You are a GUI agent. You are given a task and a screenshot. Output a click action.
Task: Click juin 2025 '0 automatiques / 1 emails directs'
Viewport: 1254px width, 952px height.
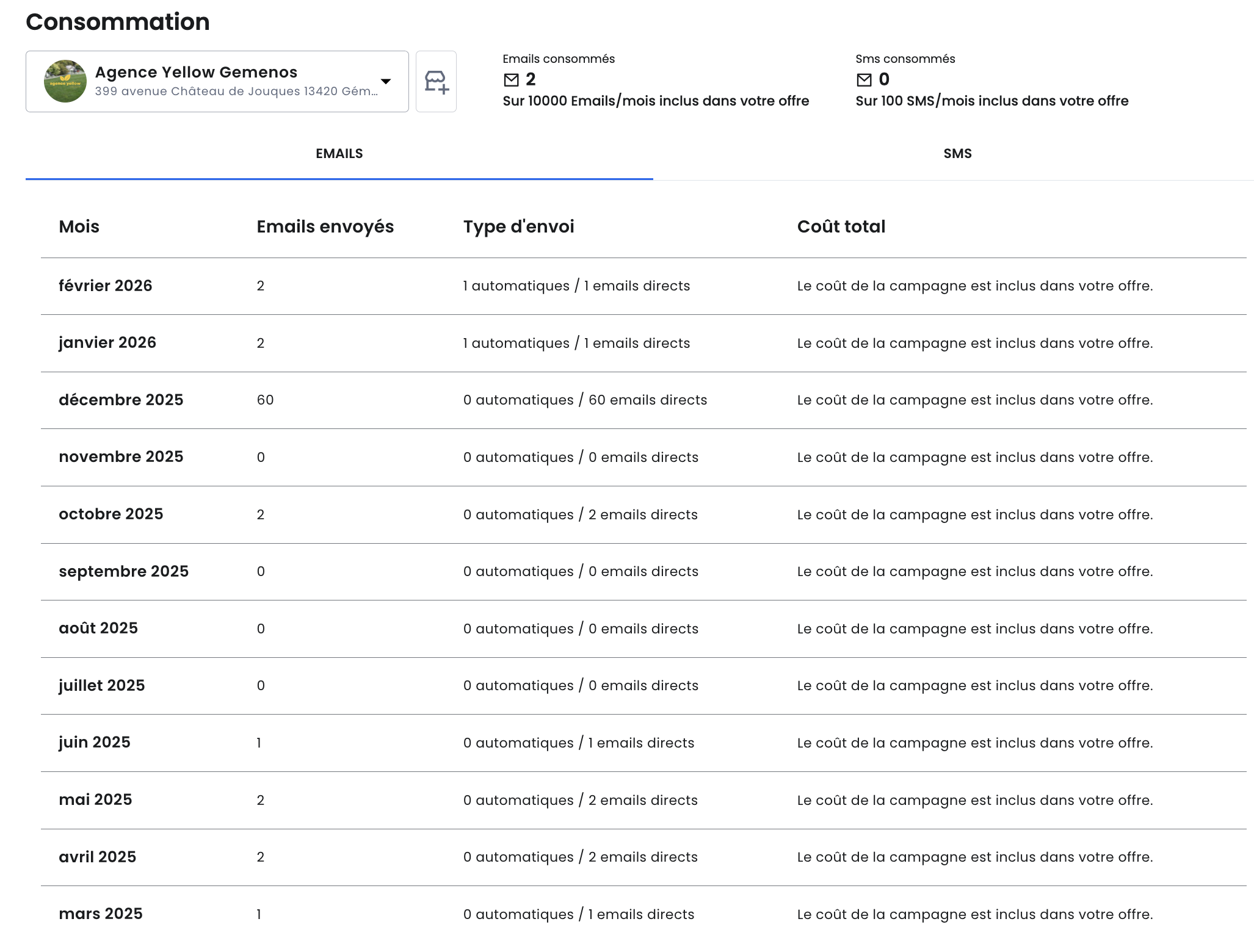[x=579, y=743]
